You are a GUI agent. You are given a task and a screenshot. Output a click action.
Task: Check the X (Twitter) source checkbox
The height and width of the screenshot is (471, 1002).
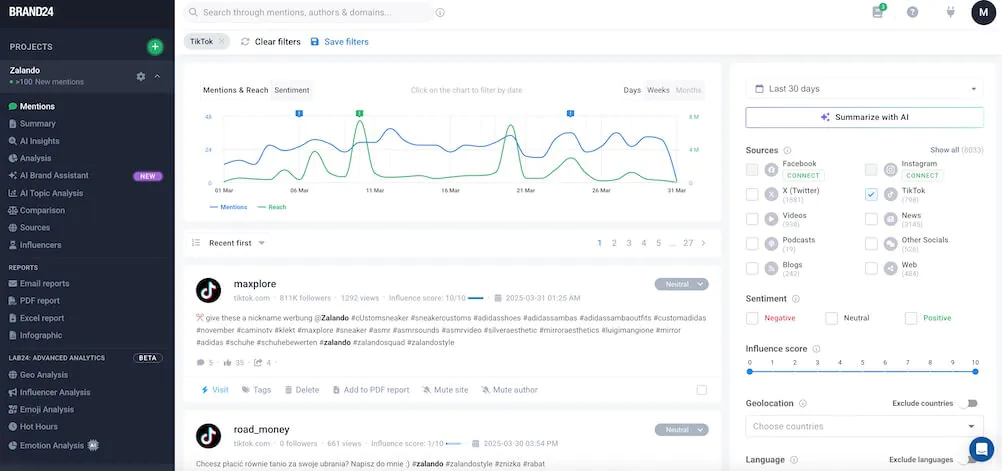coord(752,194)
